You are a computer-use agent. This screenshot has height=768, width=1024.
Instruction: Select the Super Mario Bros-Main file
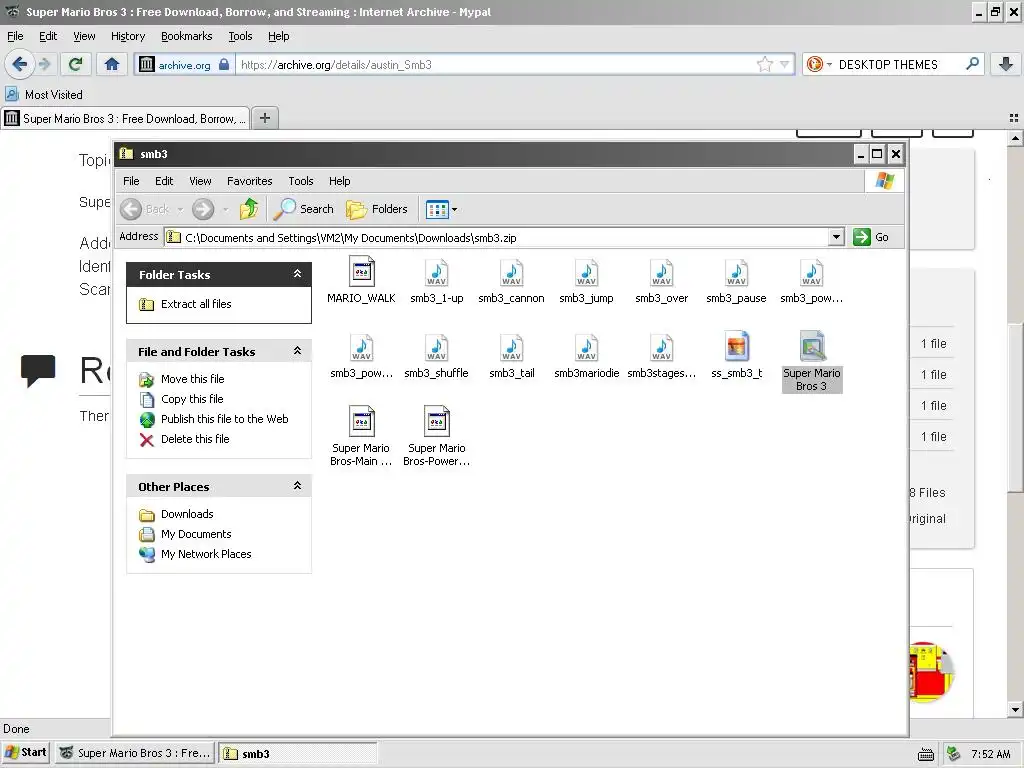click(x=361, y=436)
